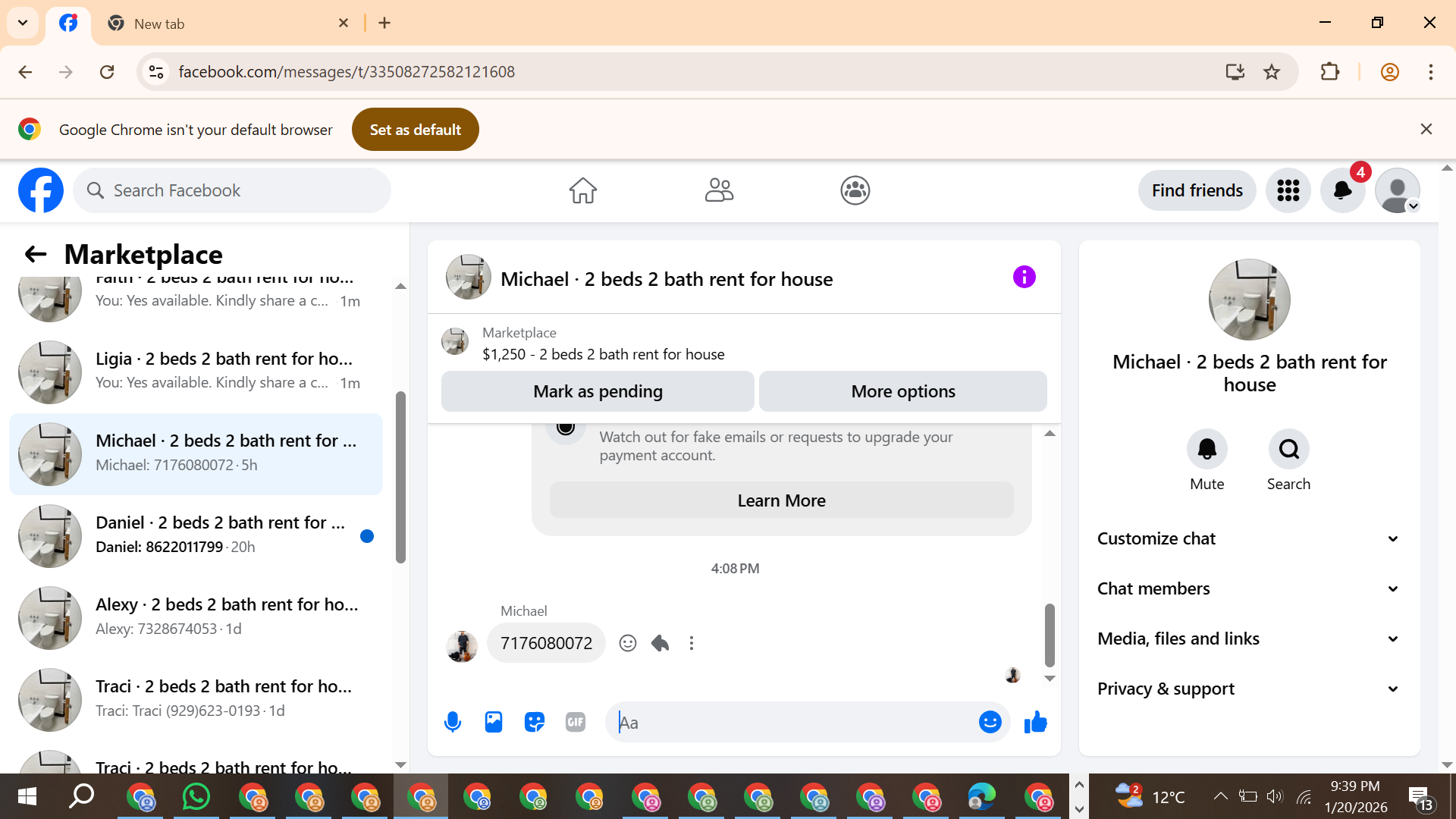Click the chat messages scrollbar
The width and height of the screenshot is (1456, 819).
point(1050,635)
